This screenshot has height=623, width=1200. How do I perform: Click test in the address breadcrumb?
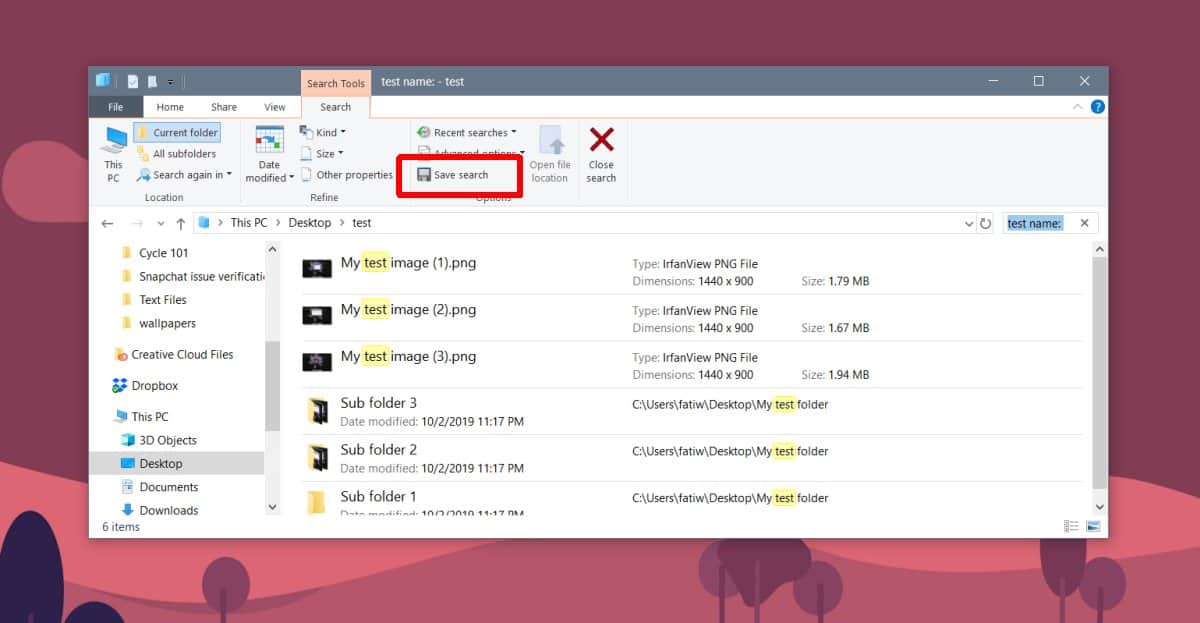[362, 223]
